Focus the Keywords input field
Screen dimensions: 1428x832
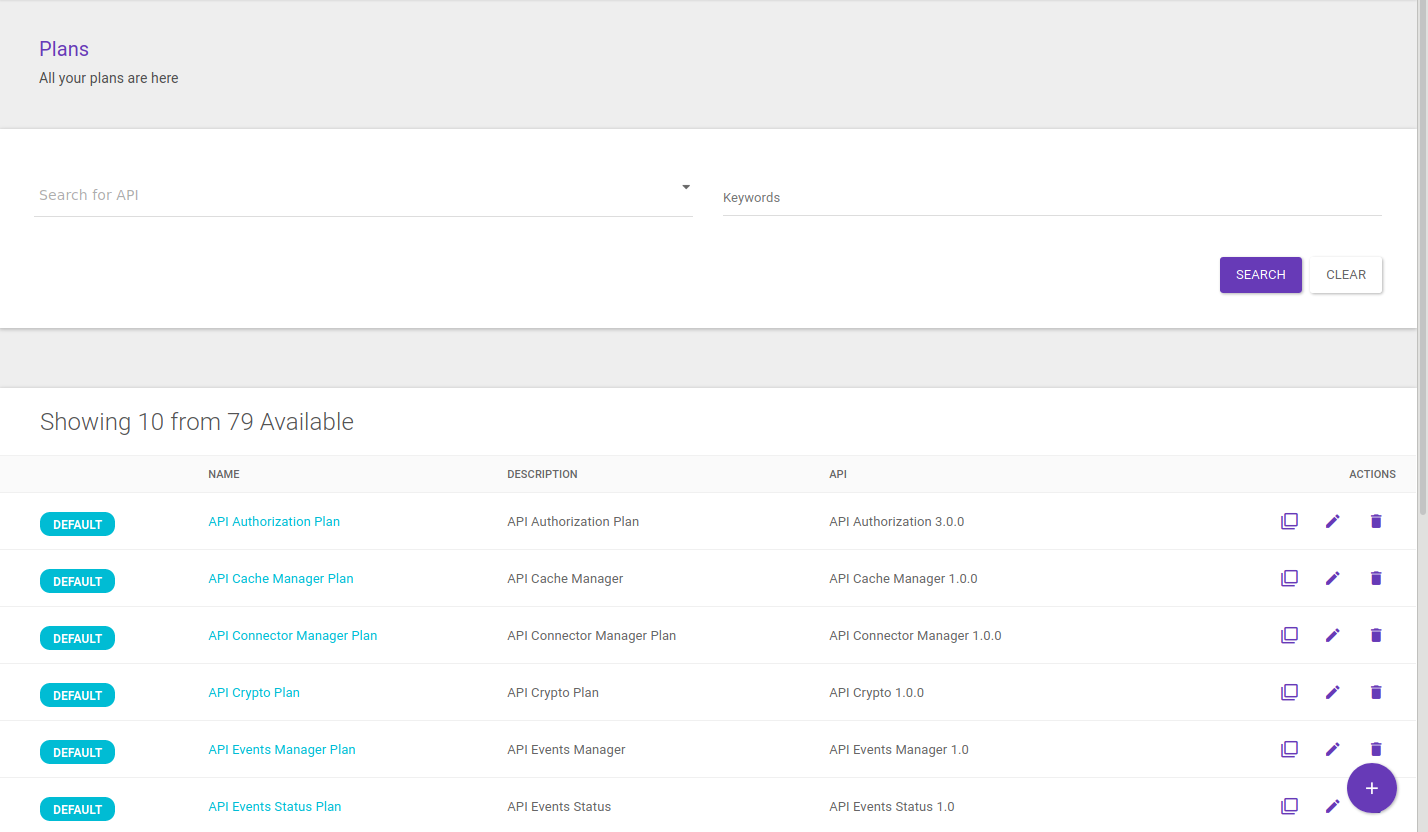coord(1051,198)
